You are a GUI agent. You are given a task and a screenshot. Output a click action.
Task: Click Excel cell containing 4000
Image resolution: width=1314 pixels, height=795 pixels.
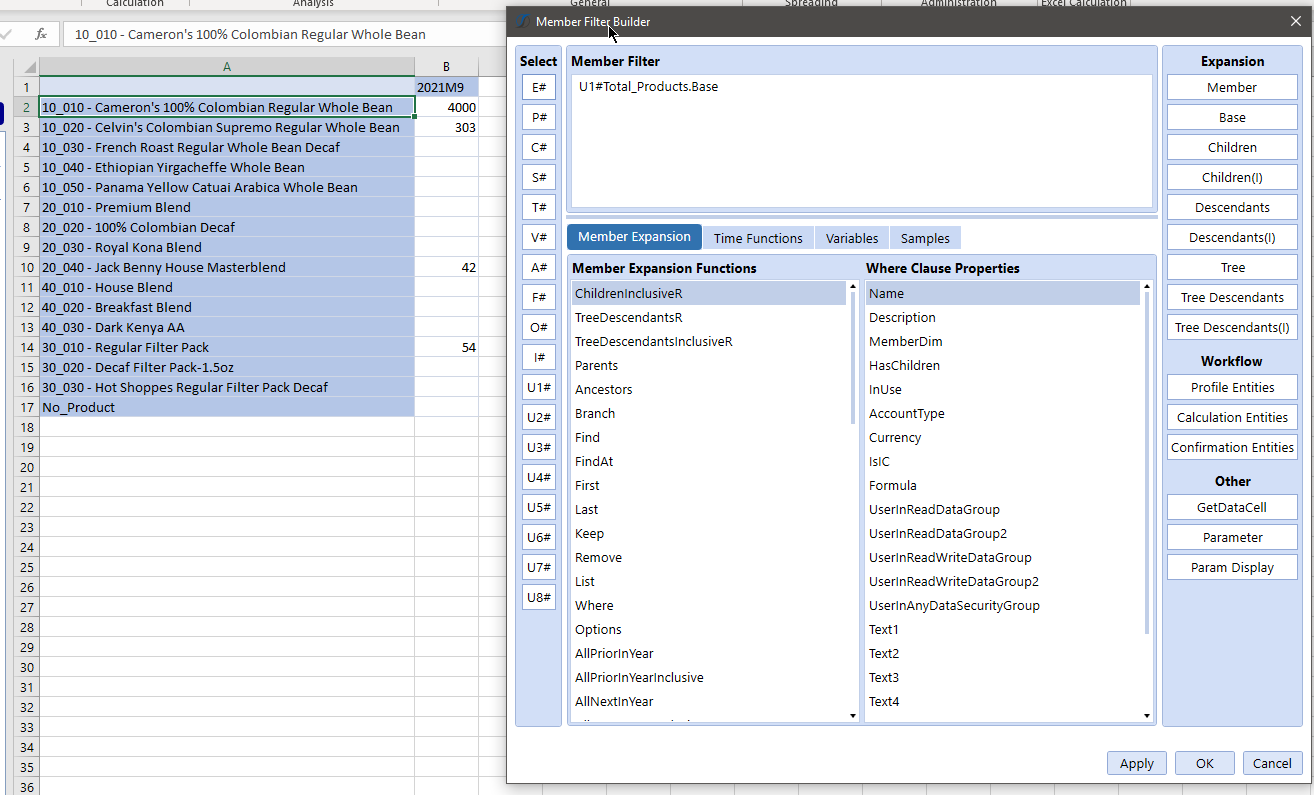(x=446, y=107)
